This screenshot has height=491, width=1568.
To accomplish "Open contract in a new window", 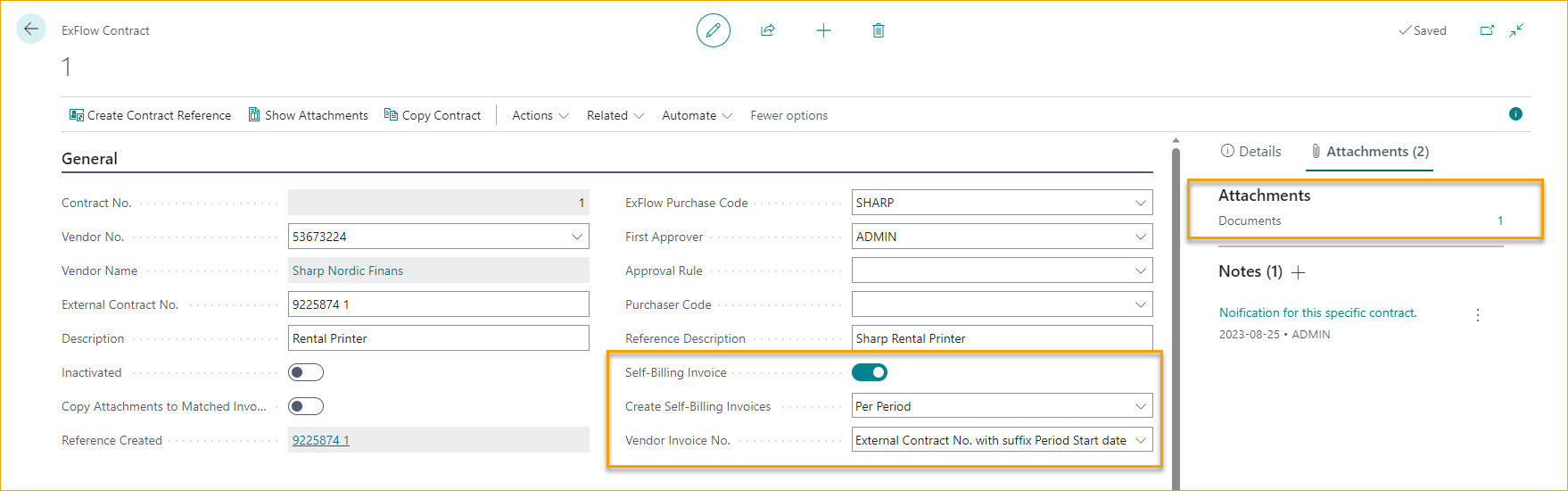I will click(x=1487, y=30).
